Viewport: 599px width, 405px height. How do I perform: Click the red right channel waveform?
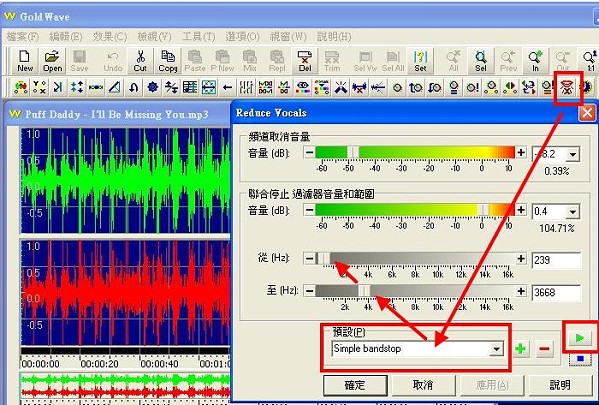coord(125,293)
